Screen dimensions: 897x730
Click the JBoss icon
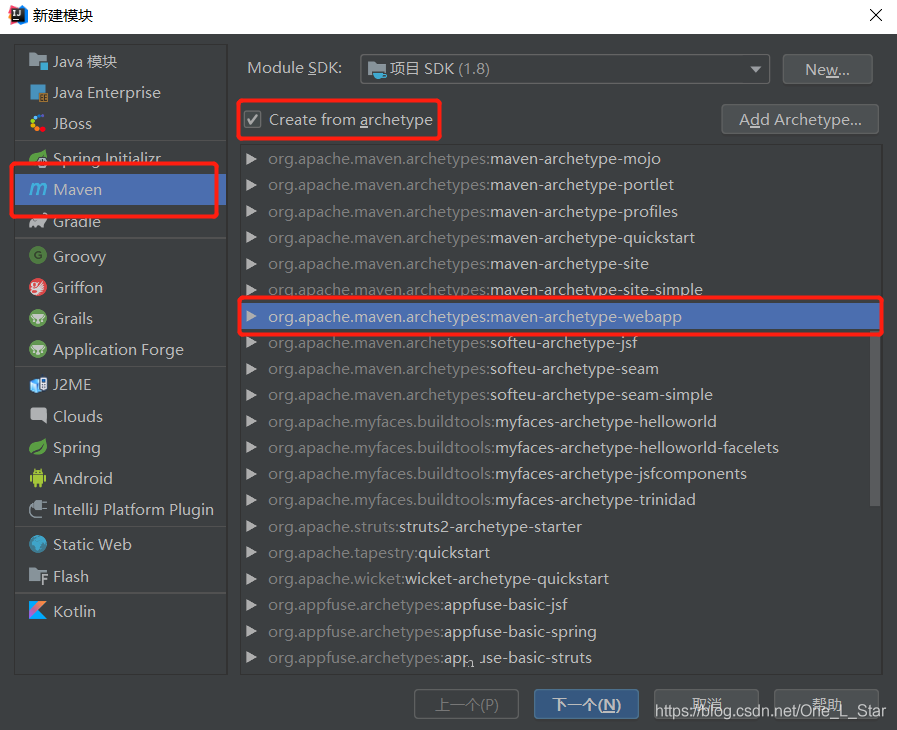pyautogui.click(x=38, y=124)
